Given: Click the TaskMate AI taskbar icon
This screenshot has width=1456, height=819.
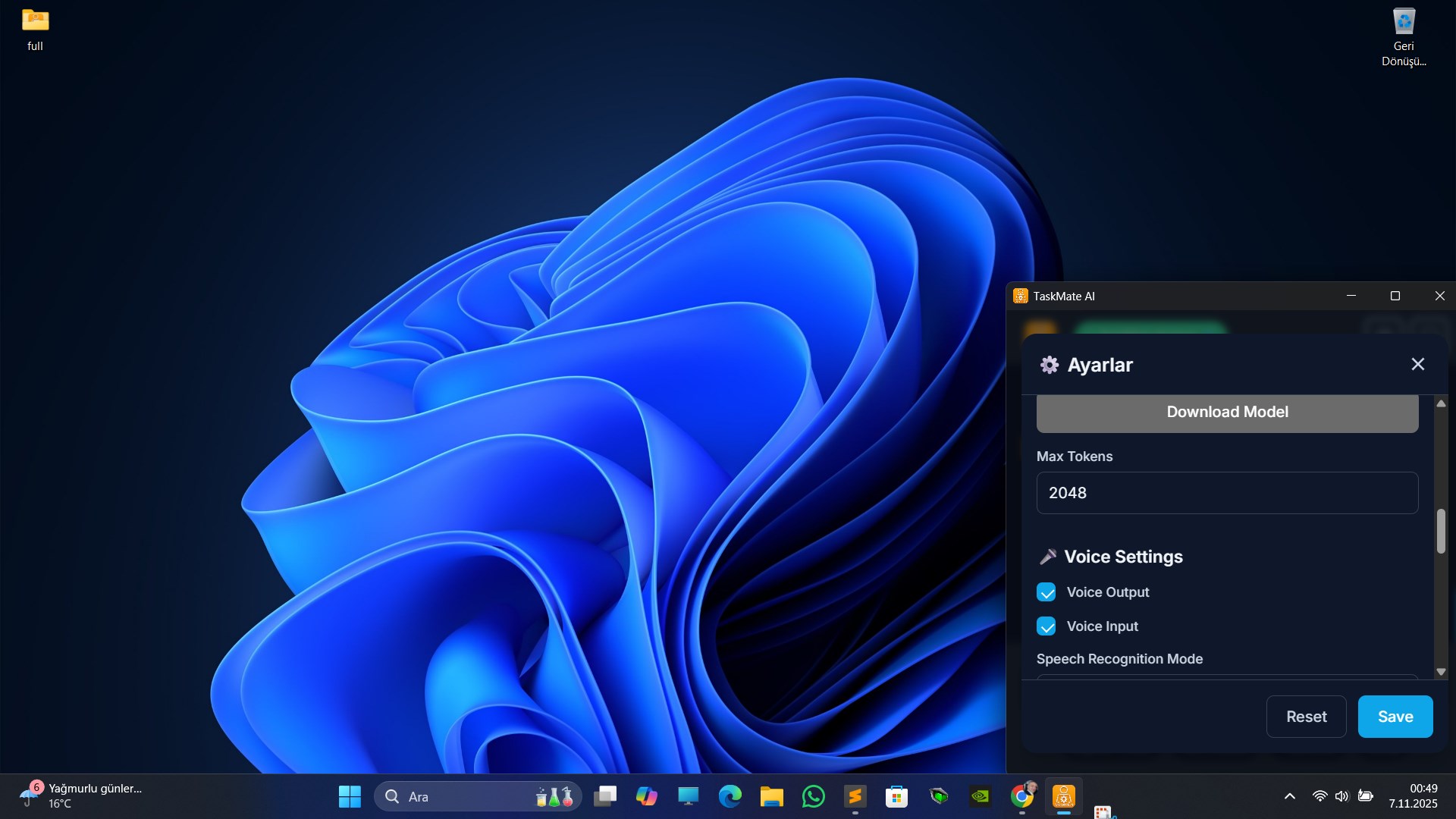Looking at the screenshot, I should pyautogui.click(x=1064, y=796).
